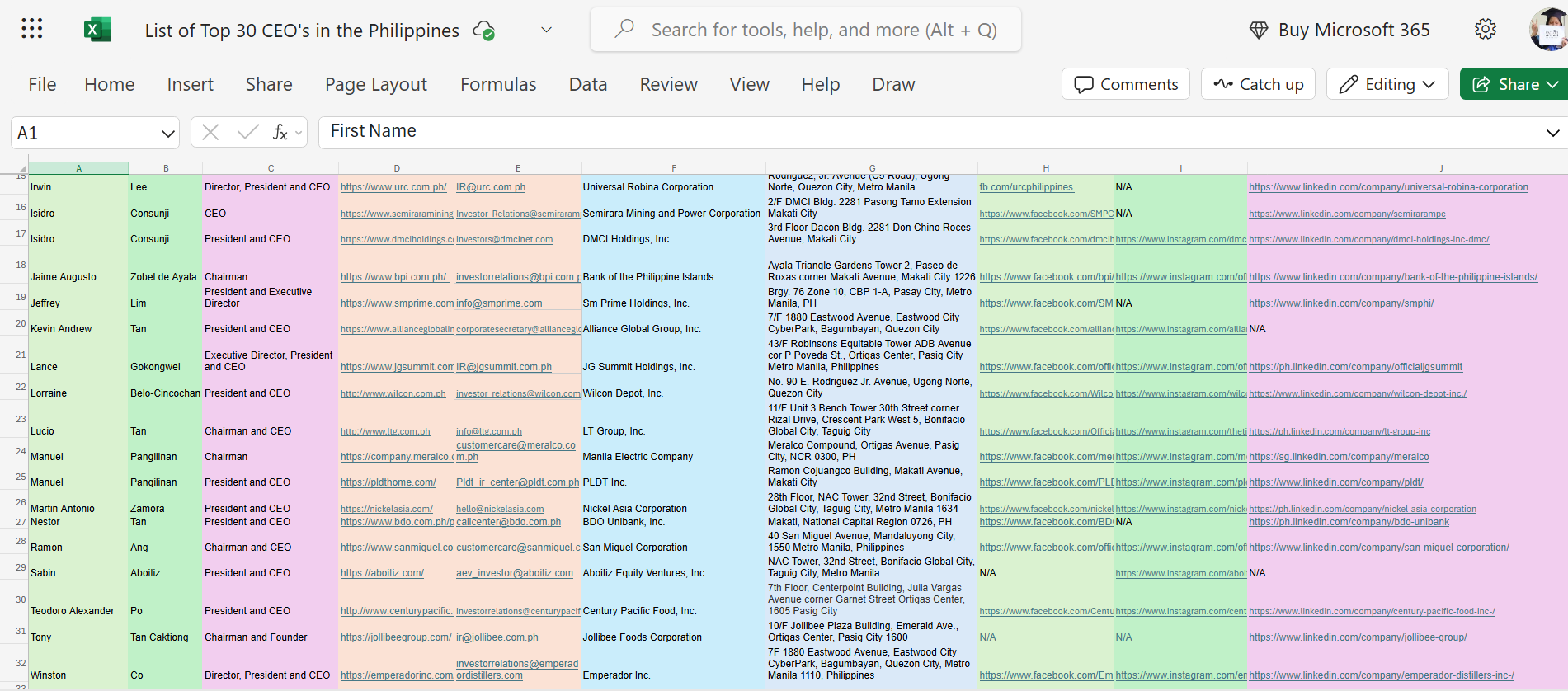Open the san-miguel-corporation LinkedIn link
Image resolution: width=1568 pixels, height=691 pixels.
click(1379, 548)
